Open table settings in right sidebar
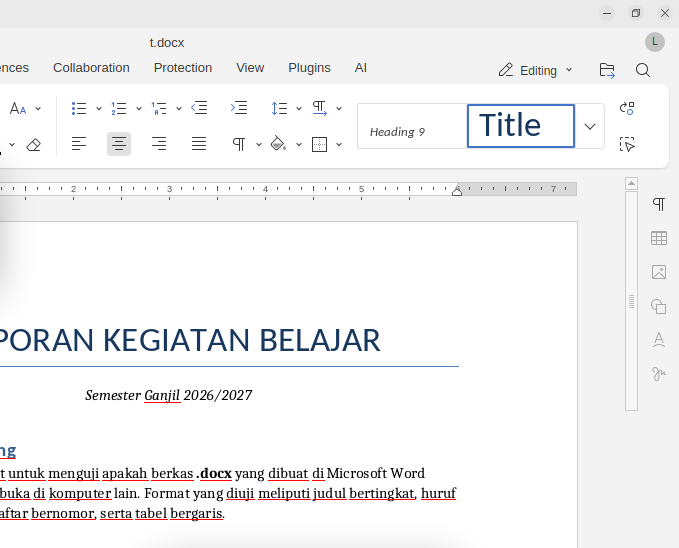The image size is (679, 548). [x=659, y=238]
